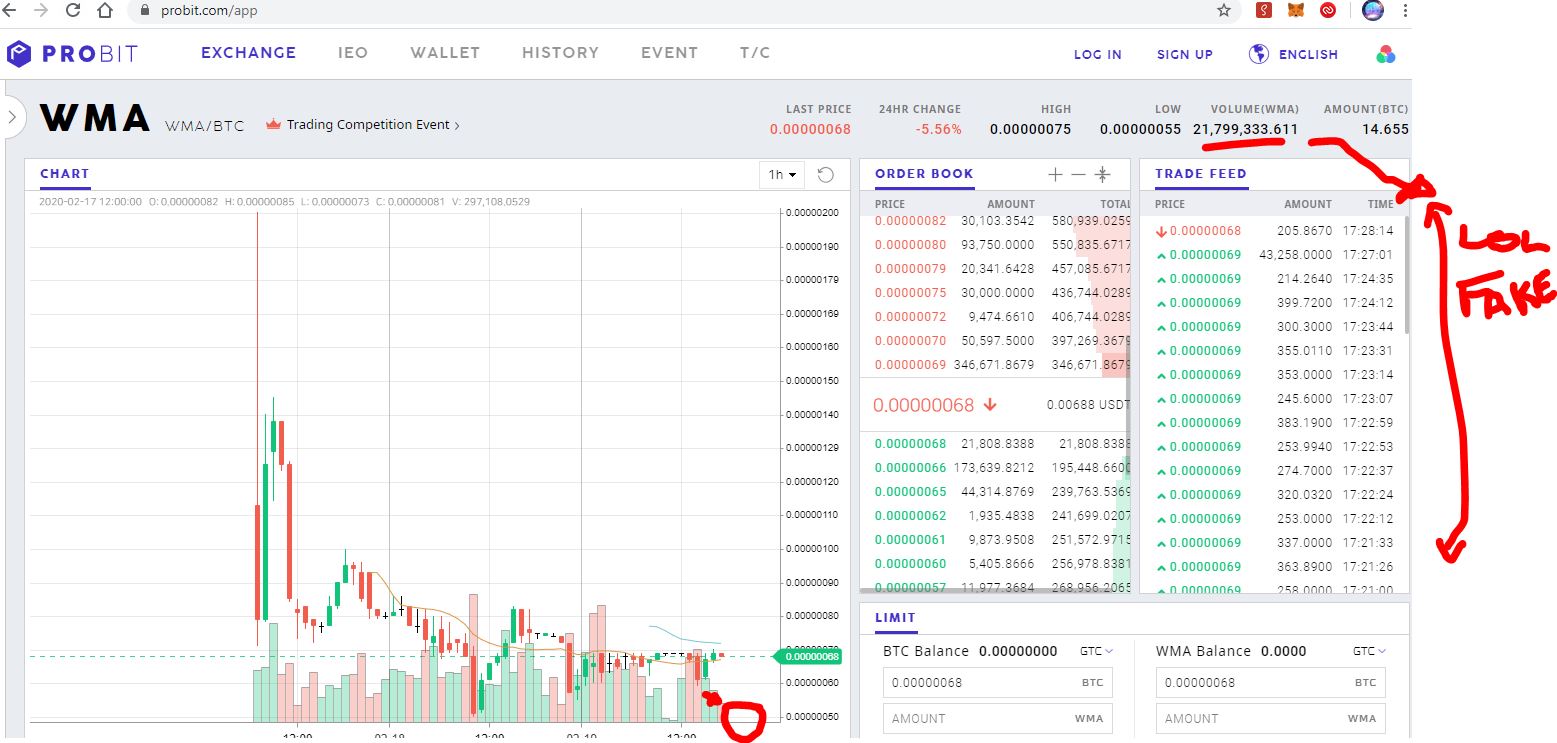
Task: Select the 0.00000066 buy order row
Action: 996,468
